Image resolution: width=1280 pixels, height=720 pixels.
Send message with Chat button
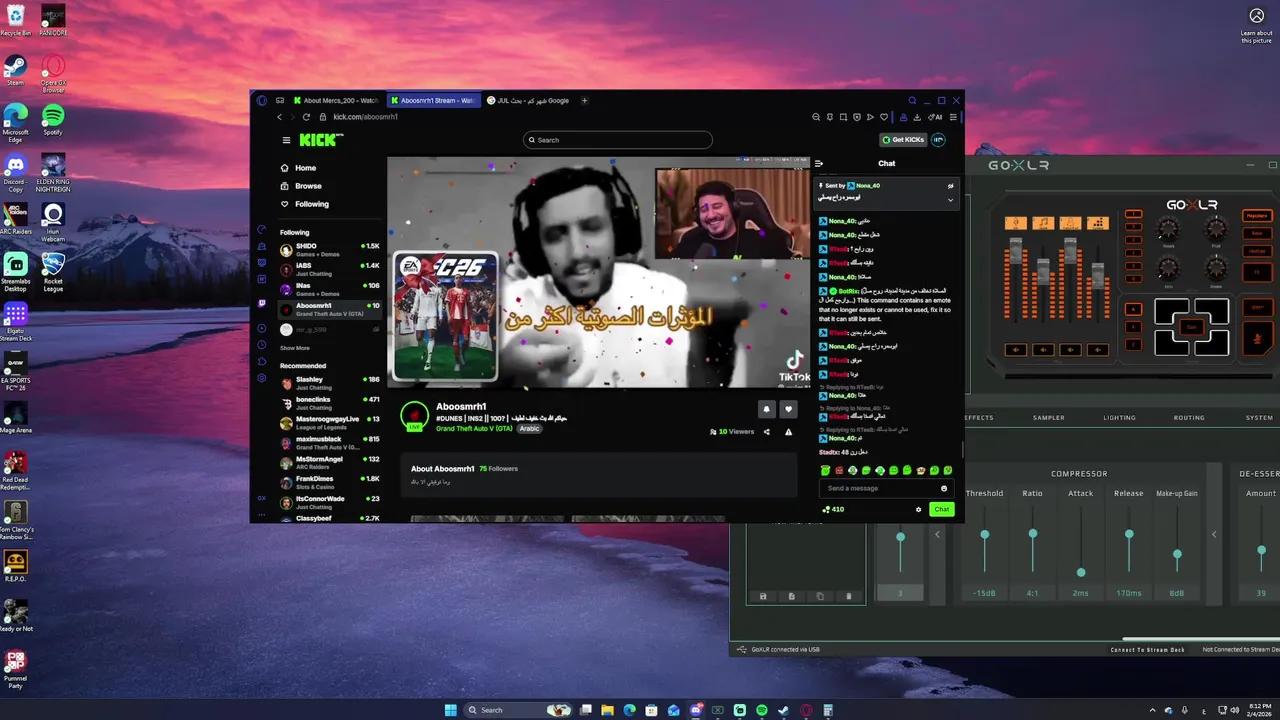[x=941, y=510]
